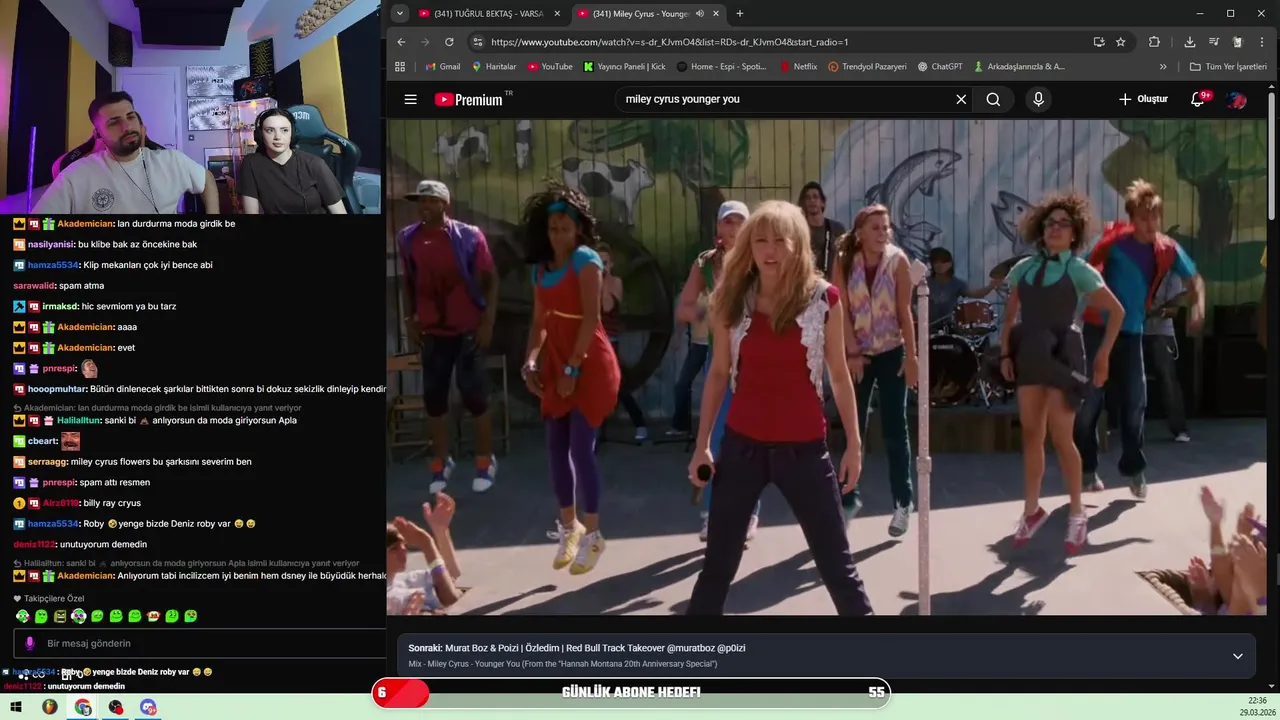Click the address bar URL

point(669,42)
